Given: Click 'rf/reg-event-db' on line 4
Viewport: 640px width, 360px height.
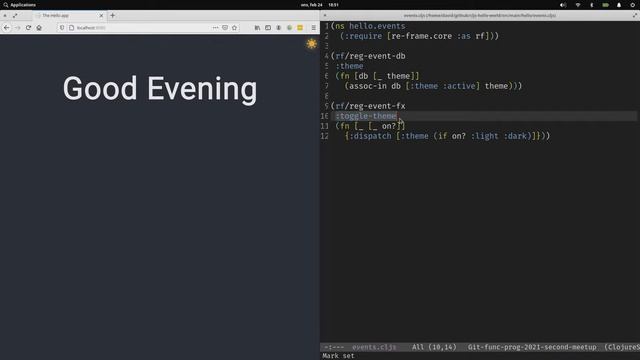Looking at the screenshot, I should [x=370, y=56].
